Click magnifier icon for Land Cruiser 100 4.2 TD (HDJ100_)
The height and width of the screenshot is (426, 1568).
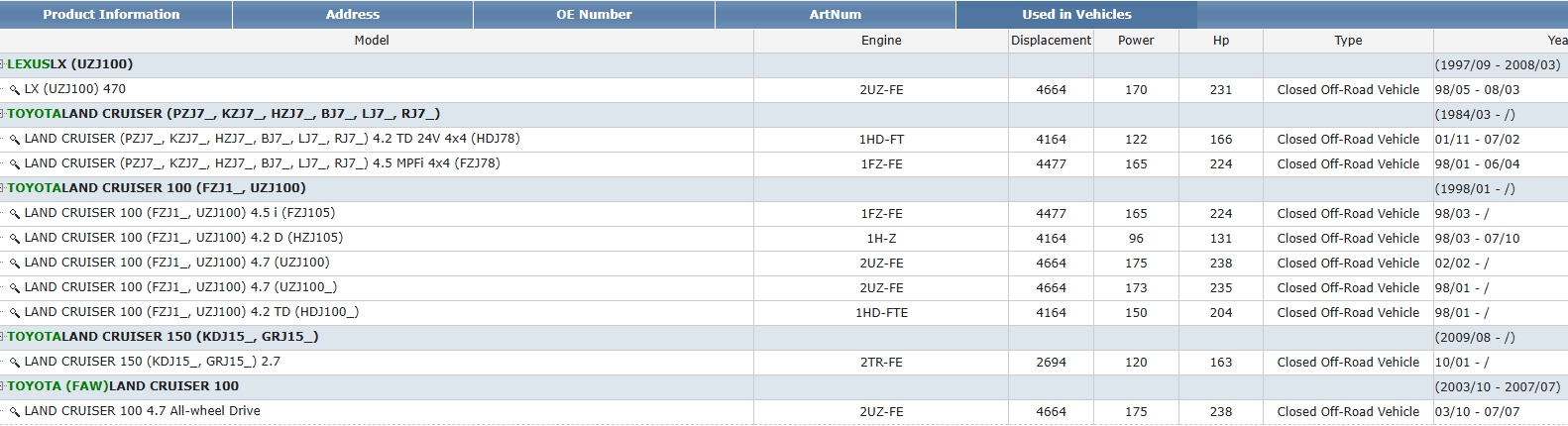pyautogui.click(x=15, y=313)
